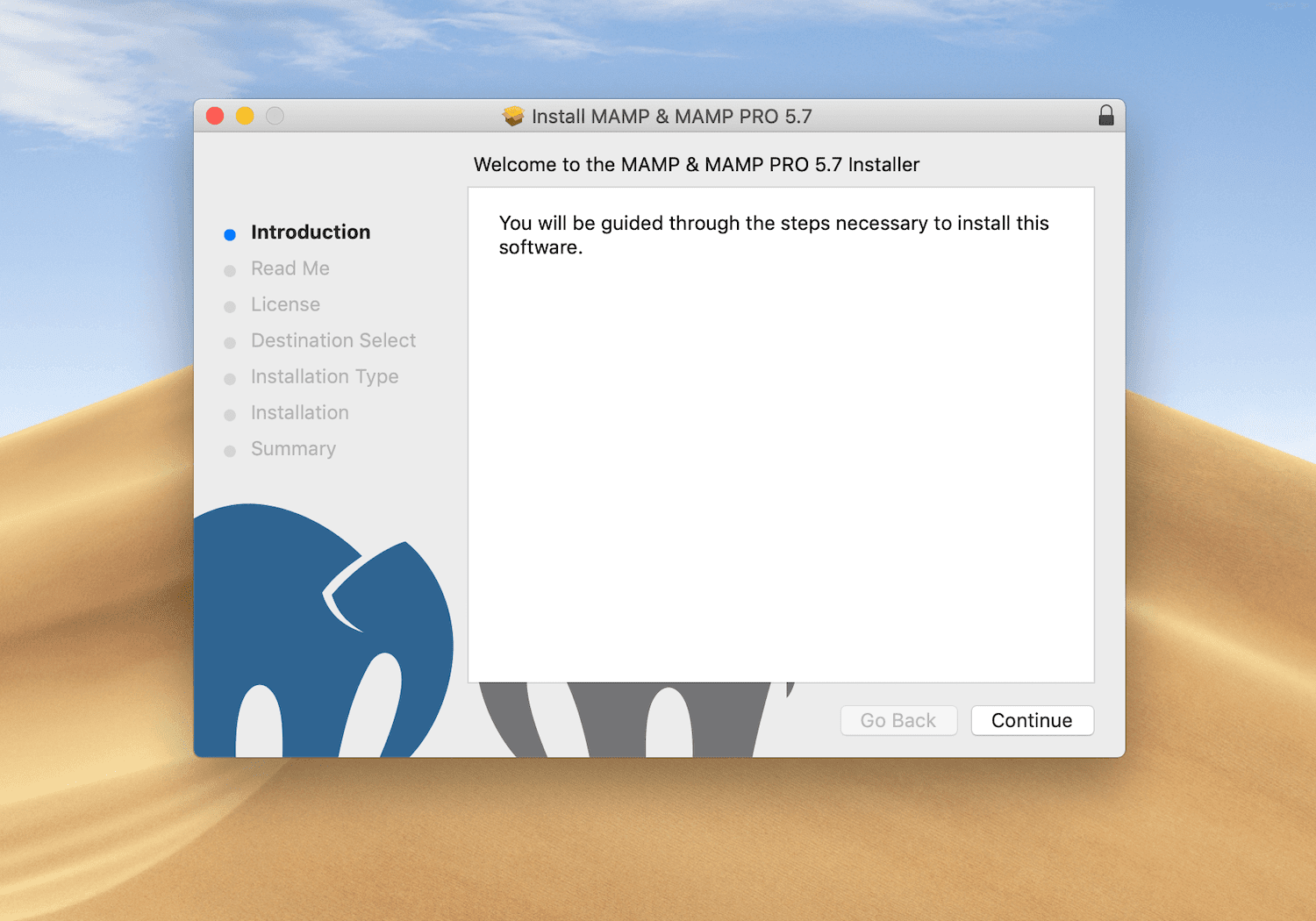Viewport: 1316px width, 921px height.
Task: Select the Installation step
Action: pyautogui.click(x=299, y=412)
